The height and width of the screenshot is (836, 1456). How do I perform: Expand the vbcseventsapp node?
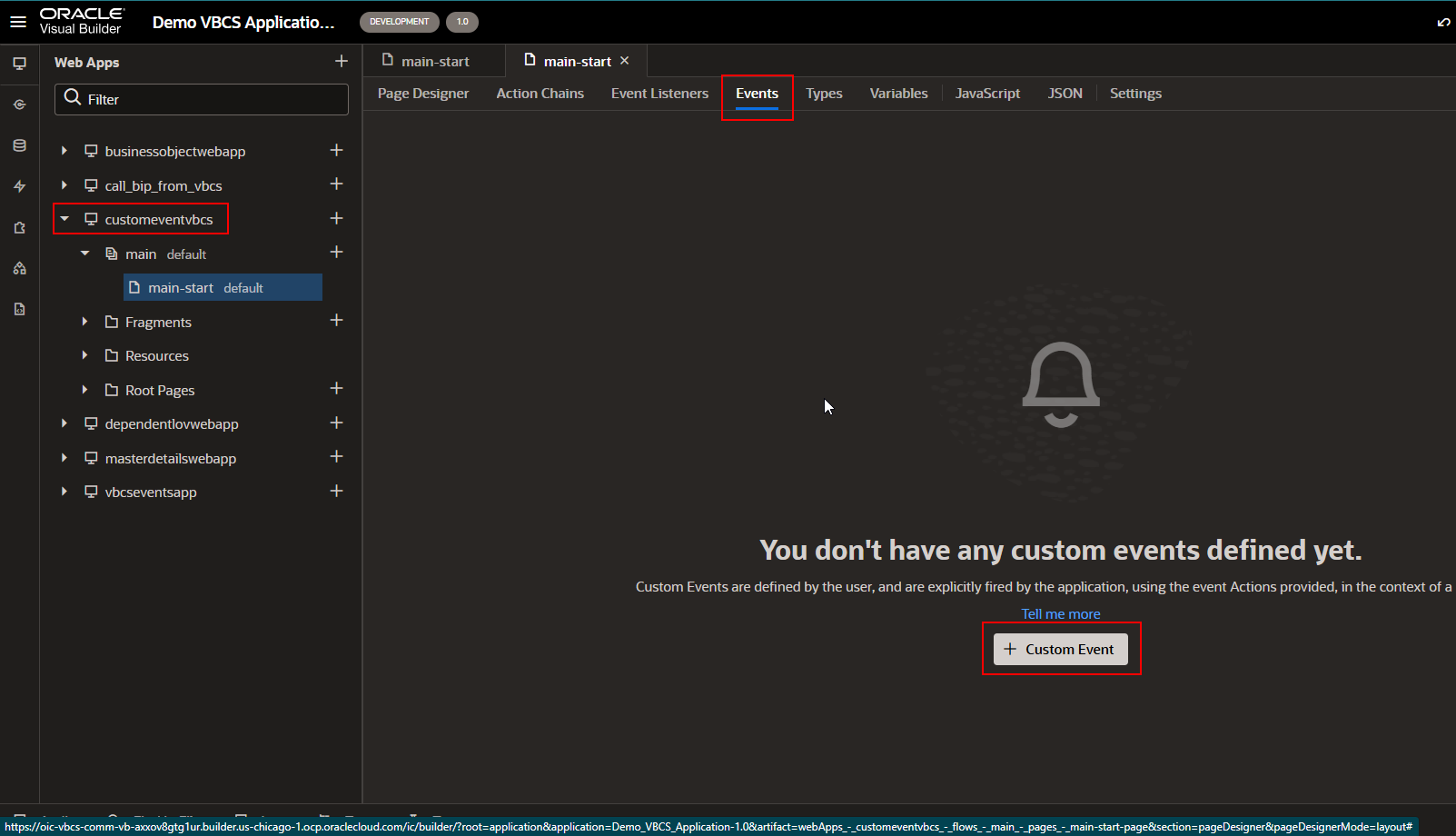64,492
